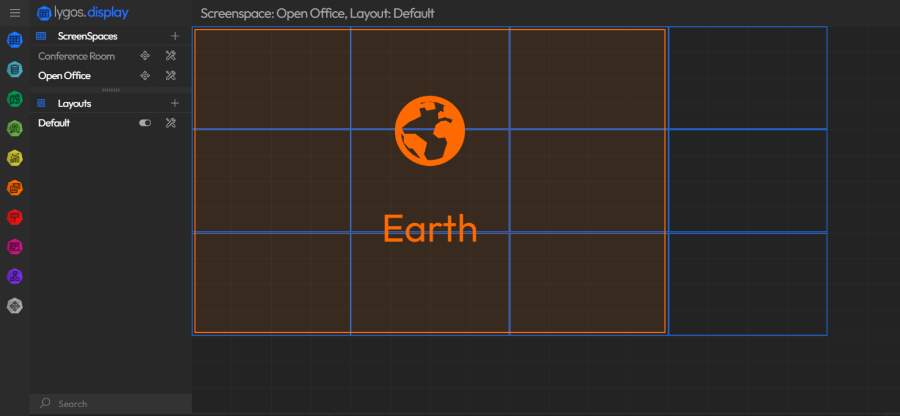Open the light green sidebar icon
The image size is (900, 416).
[x=15, y=129]
